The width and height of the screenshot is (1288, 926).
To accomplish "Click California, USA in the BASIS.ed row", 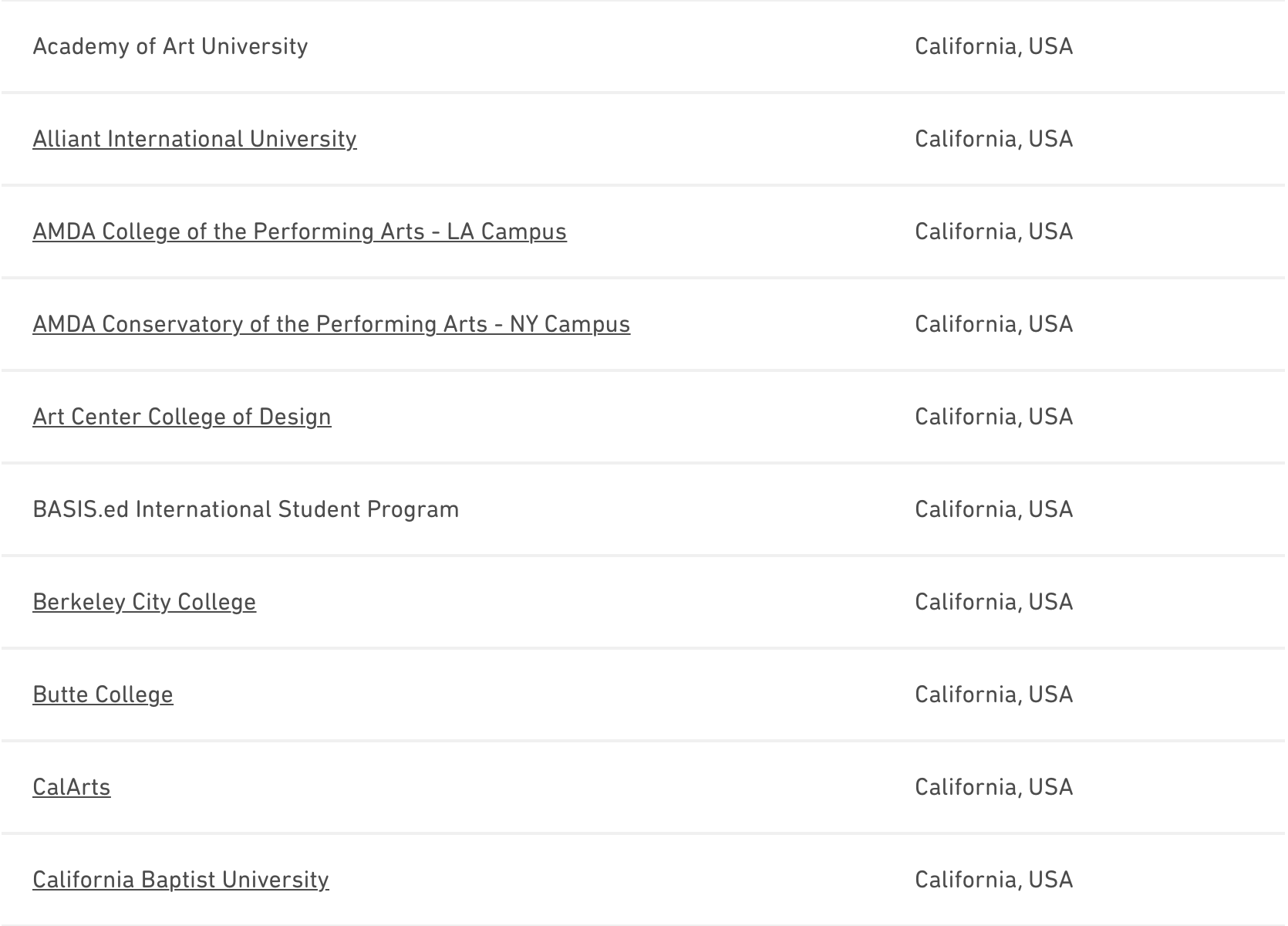I will 993,509.
